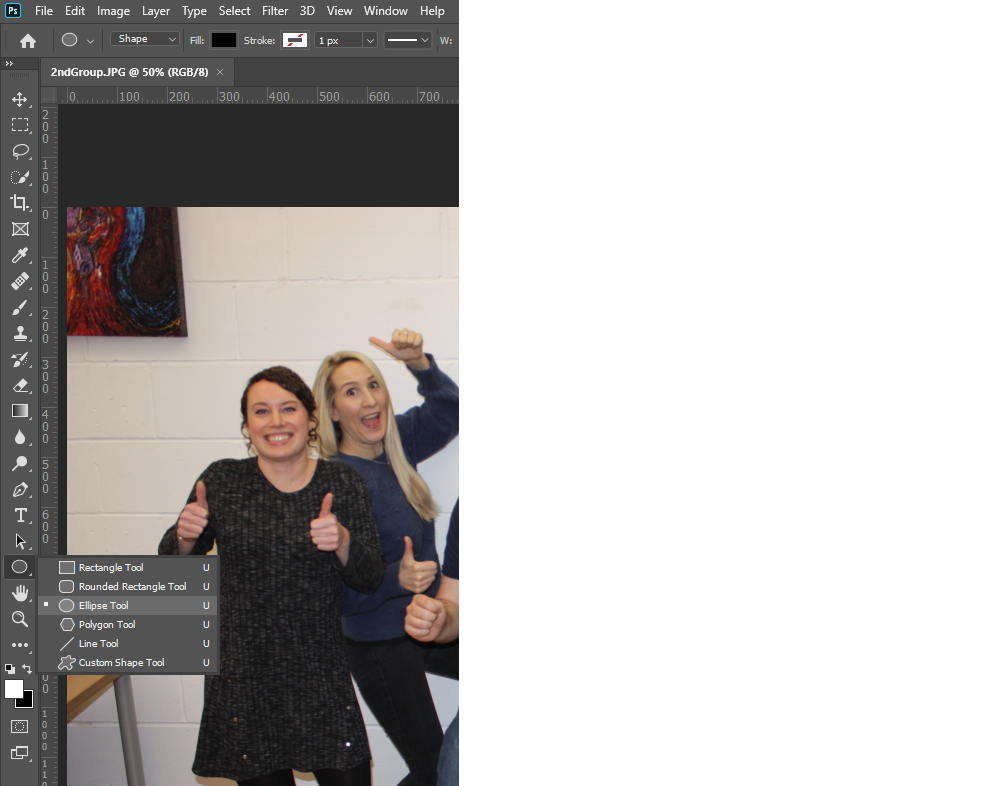Open the Image menu

point(114,11)
